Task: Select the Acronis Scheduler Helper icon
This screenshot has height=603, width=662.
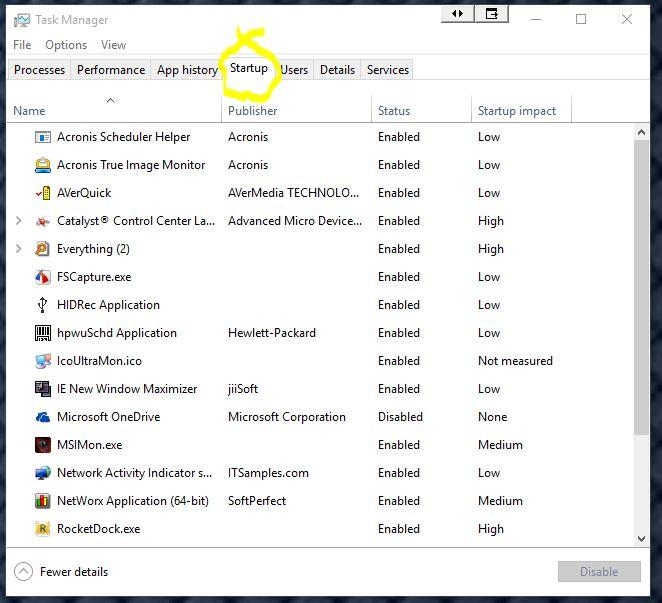Action: click(x=43, y=137)
